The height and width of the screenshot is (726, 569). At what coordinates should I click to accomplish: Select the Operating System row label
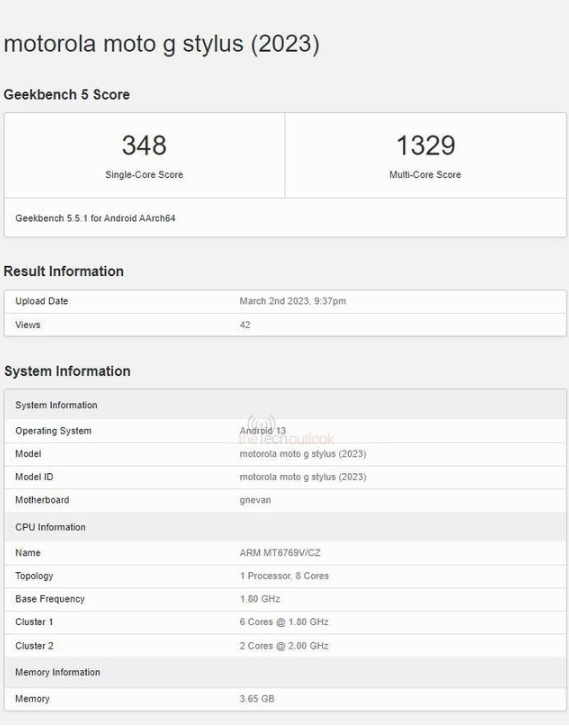coord(53,431)
